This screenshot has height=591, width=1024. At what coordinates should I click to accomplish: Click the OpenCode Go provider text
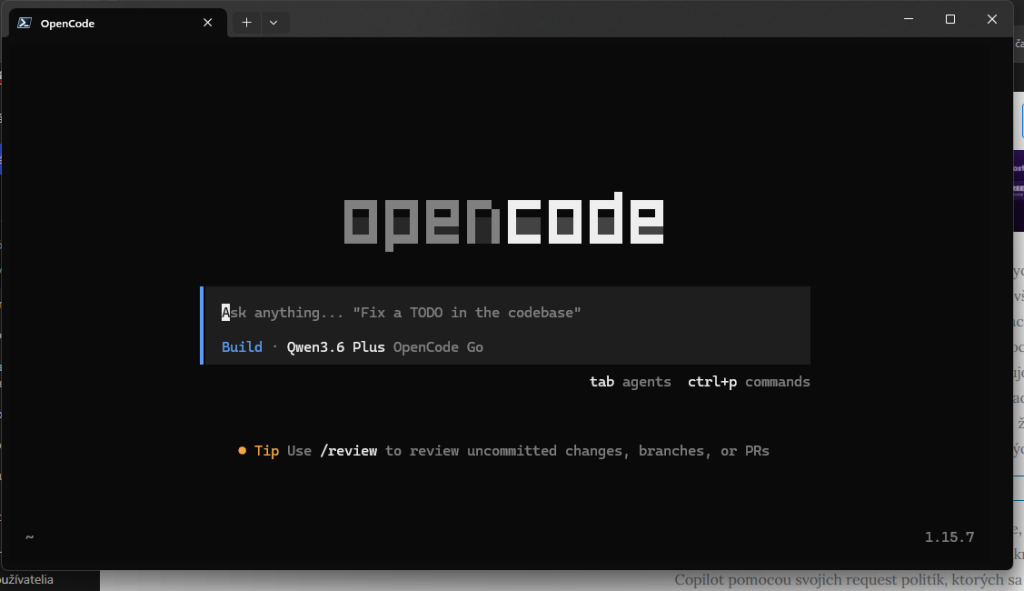(438, 347)
